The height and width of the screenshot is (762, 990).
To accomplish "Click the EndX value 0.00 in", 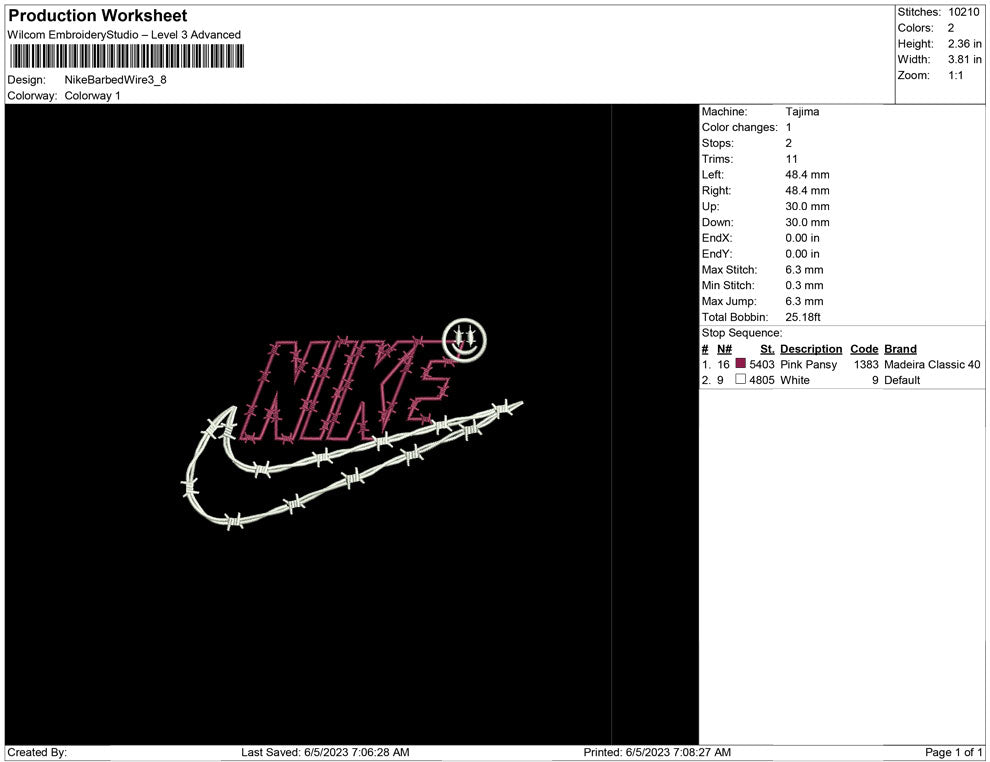I will coord(802,237).
